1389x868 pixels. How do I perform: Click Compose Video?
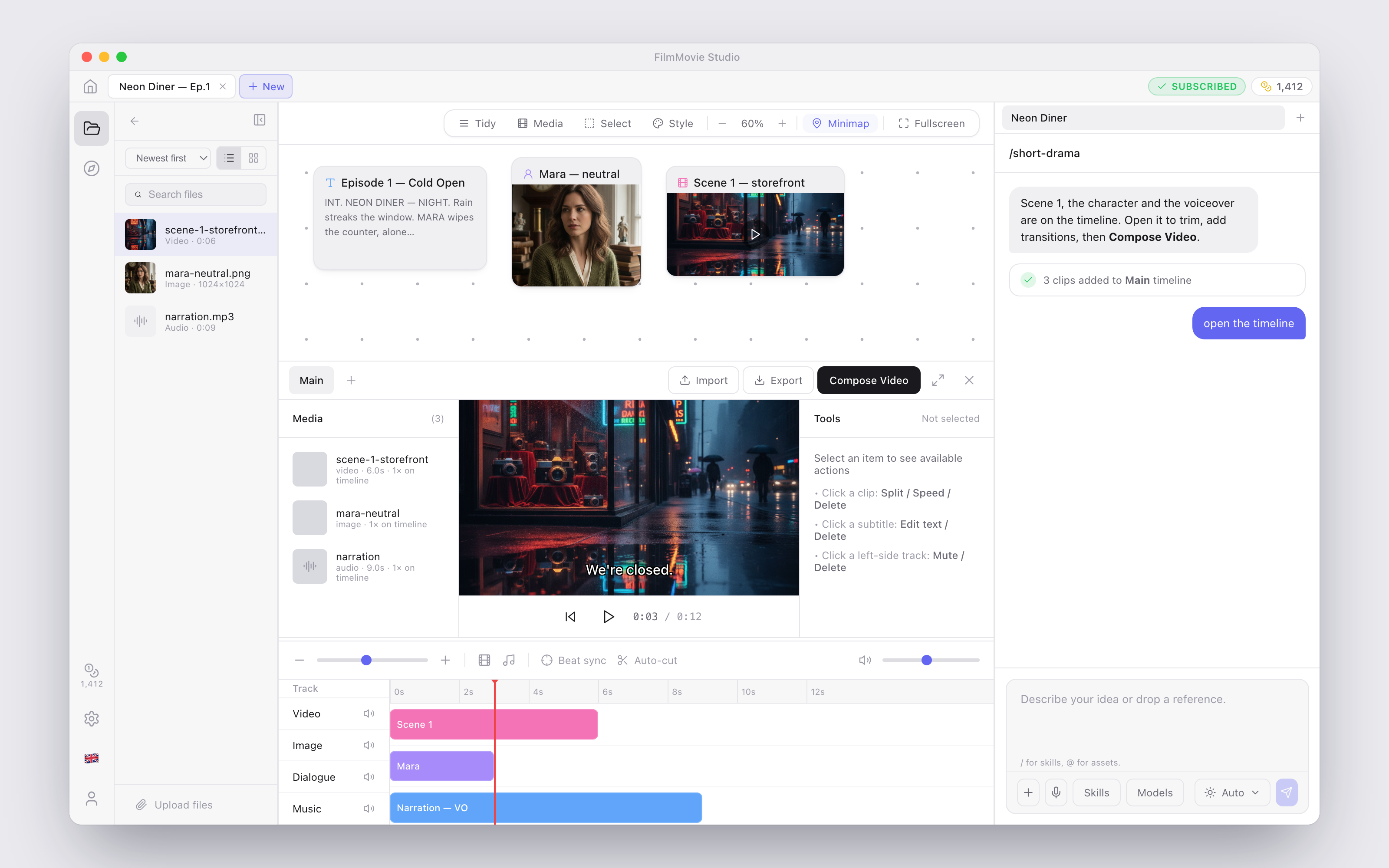pyautogui.click(x=869, y=380)
